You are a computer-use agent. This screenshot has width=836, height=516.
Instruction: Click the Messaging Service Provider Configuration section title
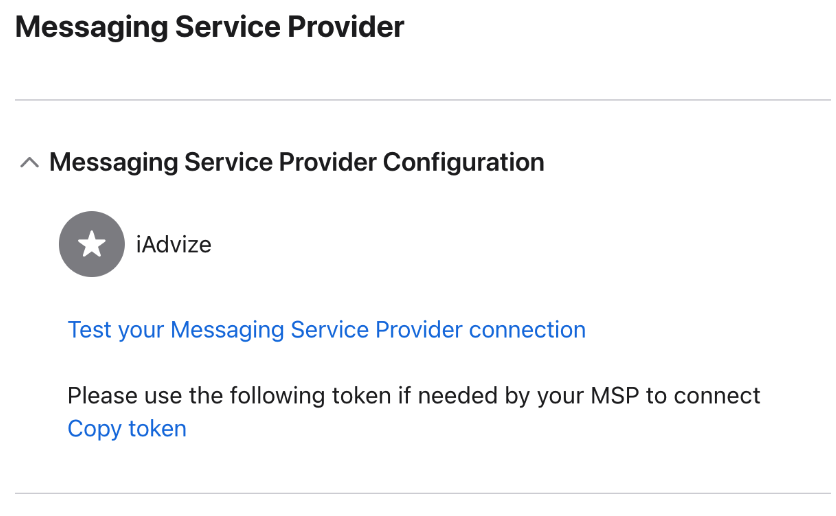click(296, 162)
